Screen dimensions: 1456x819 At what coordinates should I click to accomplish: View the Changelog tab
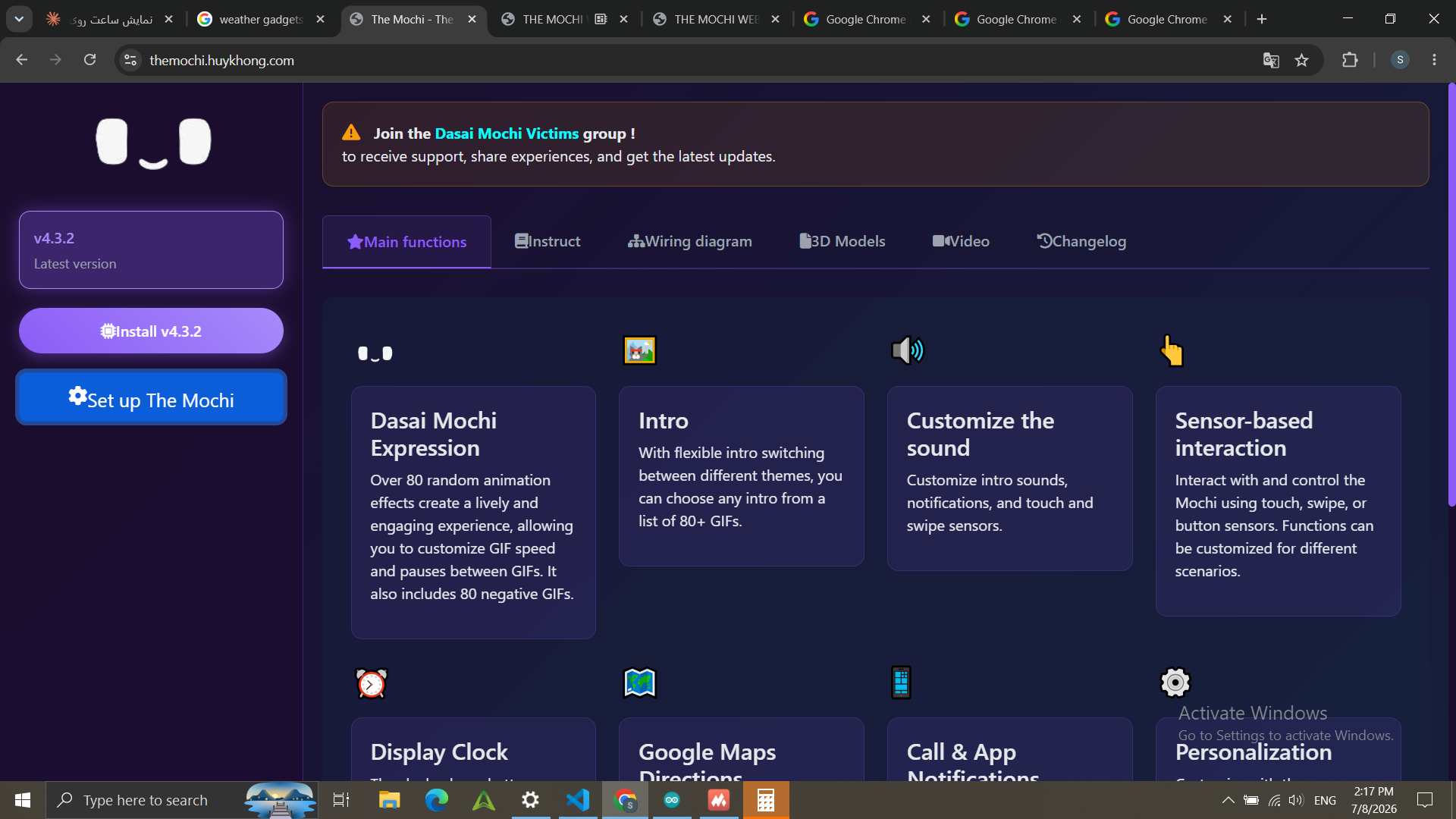pyautogui.click(x=1081, y=241)
